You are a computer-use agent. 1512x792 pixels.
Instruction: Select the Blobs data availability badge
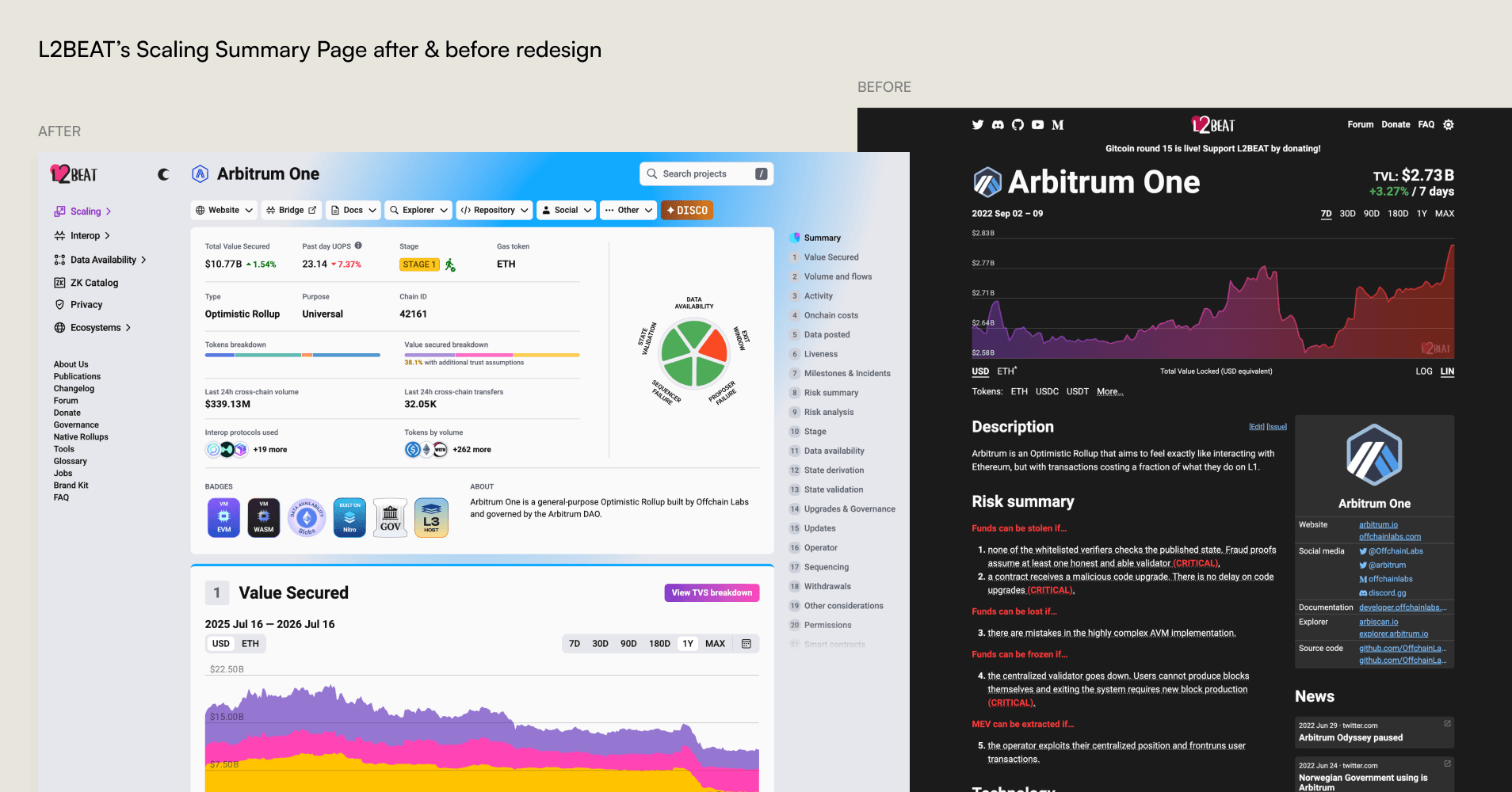pos(307,518)
